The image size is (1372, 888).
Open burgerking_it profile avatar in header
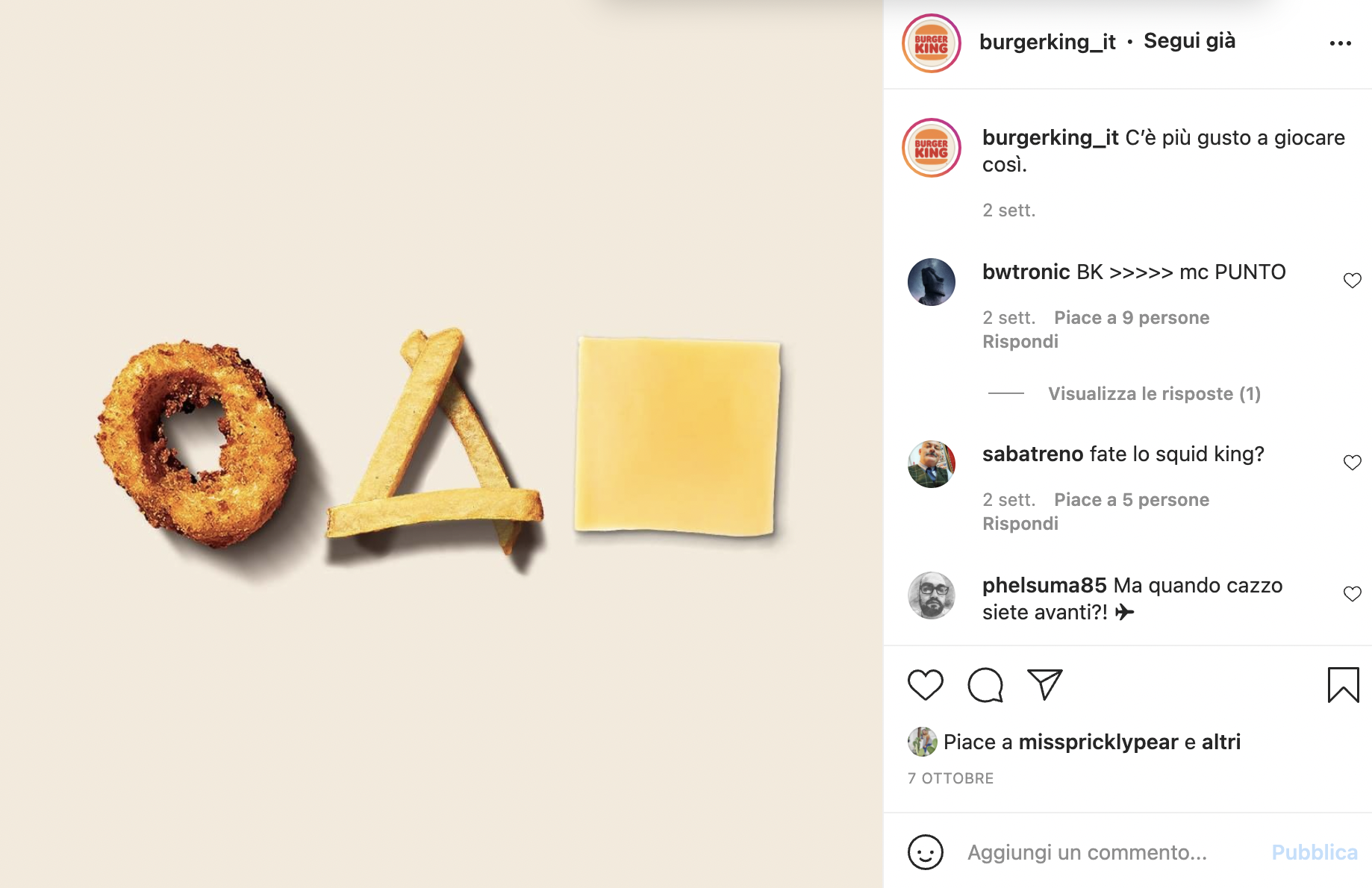click(x=932, y=43)
